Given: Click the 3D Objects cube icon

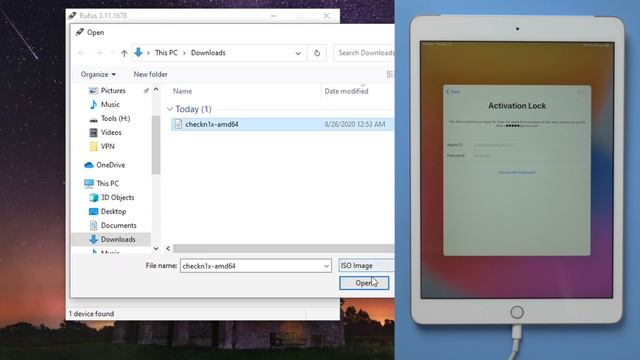Looking at the screenshot, I should [x=93, y=198].
